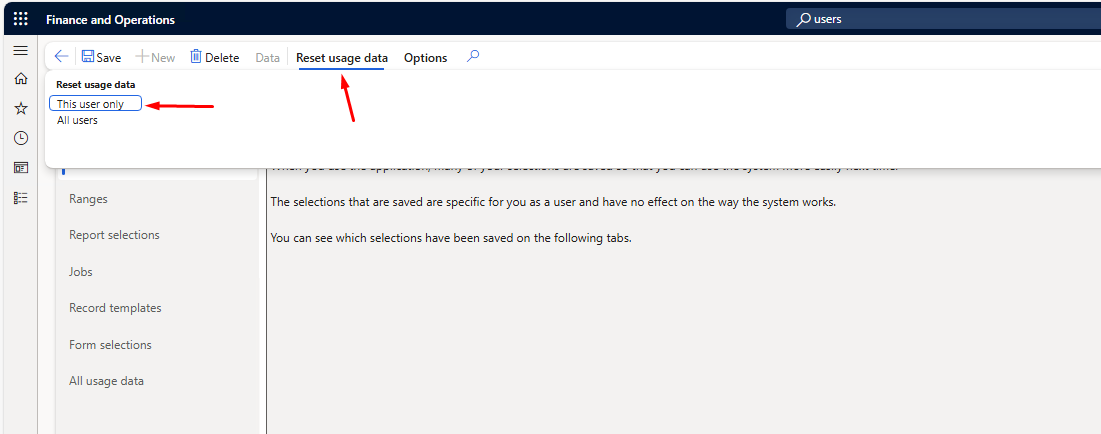This screenshot has height=434, width=1101.
Task: Click the top search box with 'users'
Action: [x=943, y=19]
